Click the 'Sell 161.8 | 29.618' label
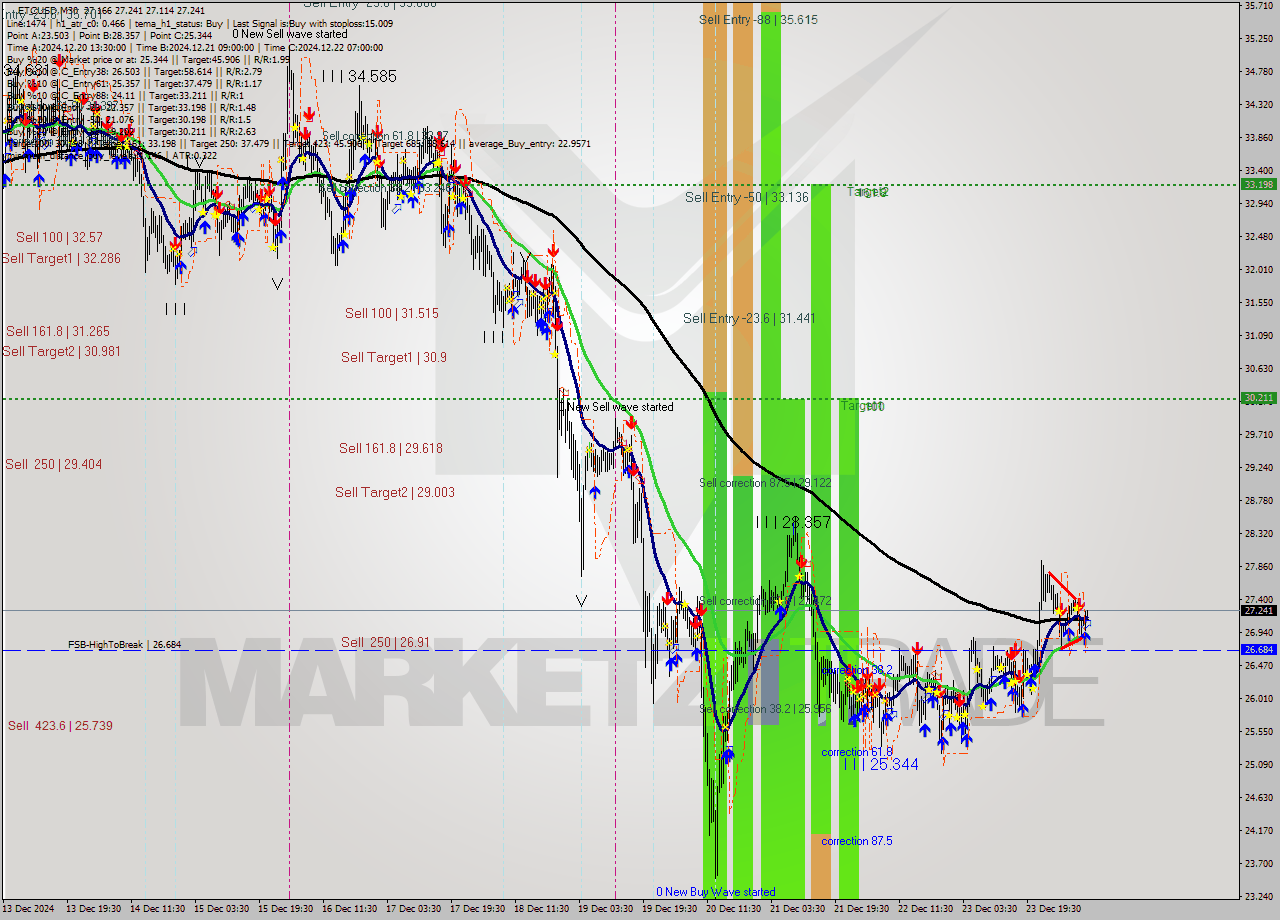 click(391, 448)
